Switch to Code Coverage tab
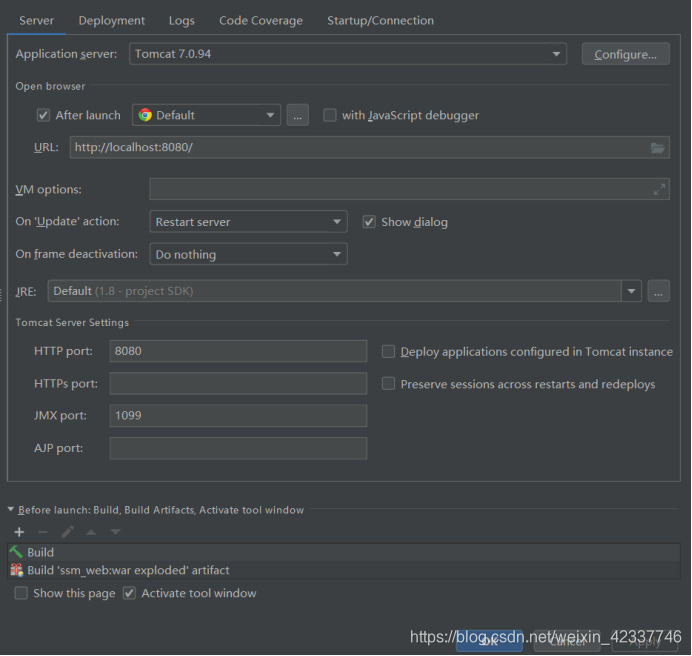This screenshot has width=692, height=656. pos(261,21)
